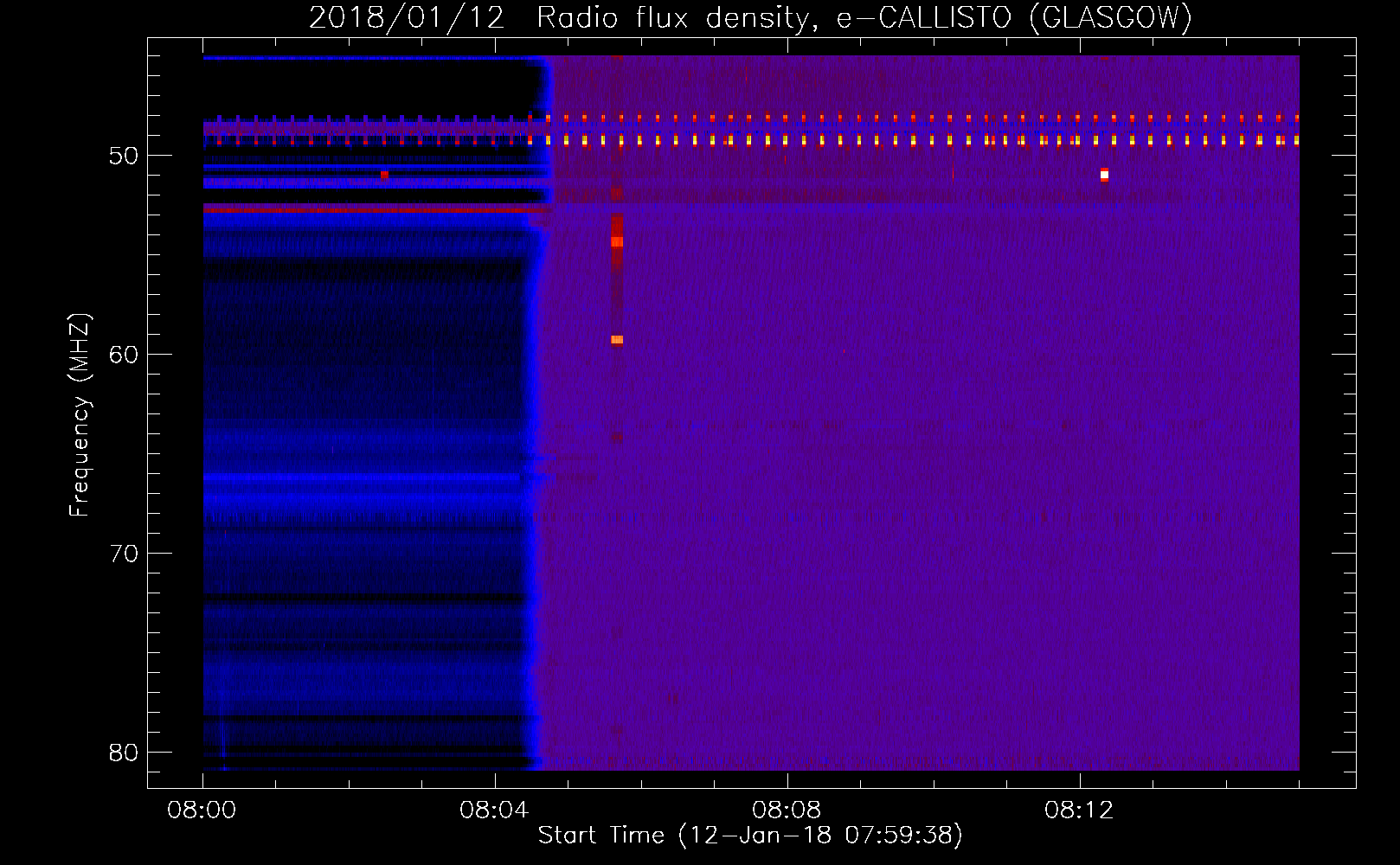Click the small red spot near 51 MHz before 08:04

coord(384,175)
